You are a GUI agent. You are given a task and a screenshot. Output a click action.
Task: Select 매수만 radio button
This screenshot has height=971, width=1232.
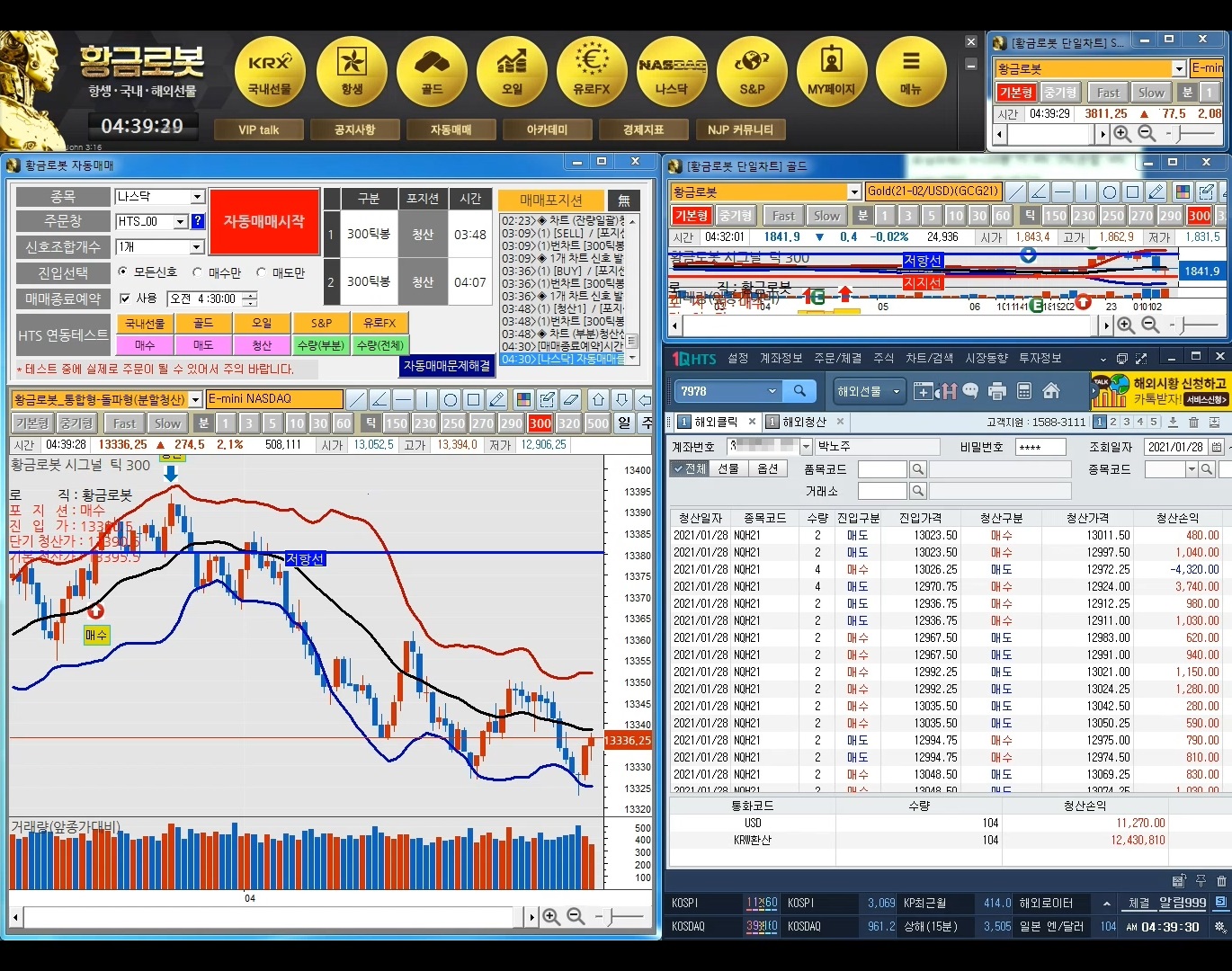tap(198, 272)
